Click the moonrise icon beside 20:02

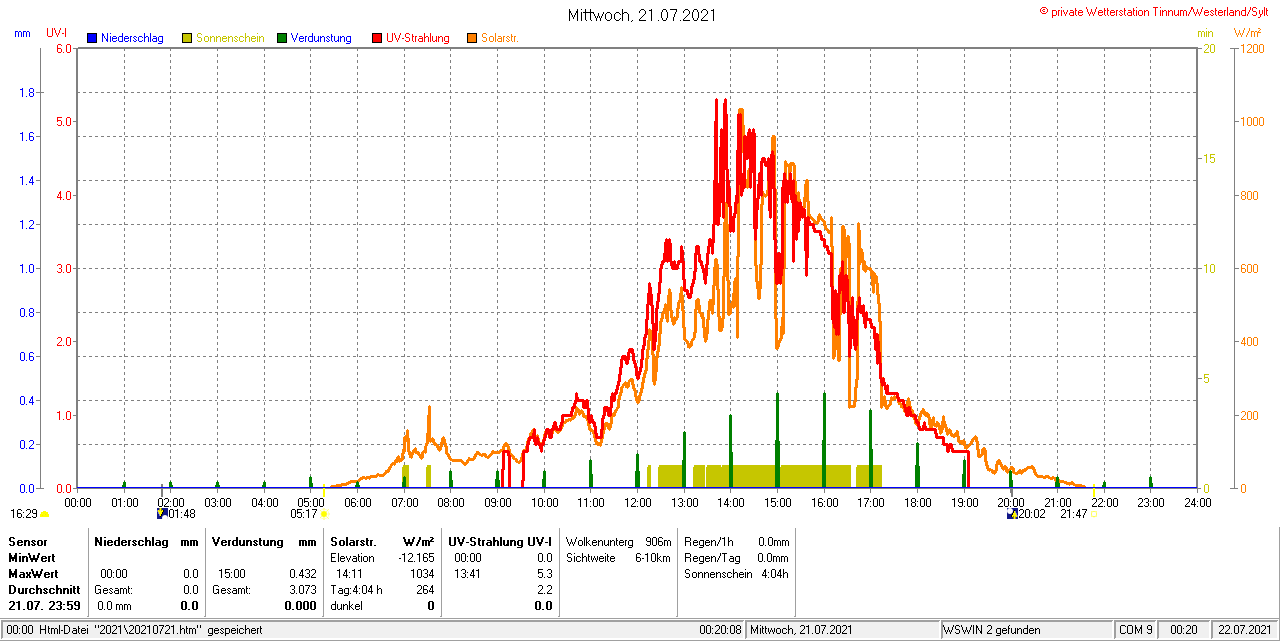(x=1012, y=513)
